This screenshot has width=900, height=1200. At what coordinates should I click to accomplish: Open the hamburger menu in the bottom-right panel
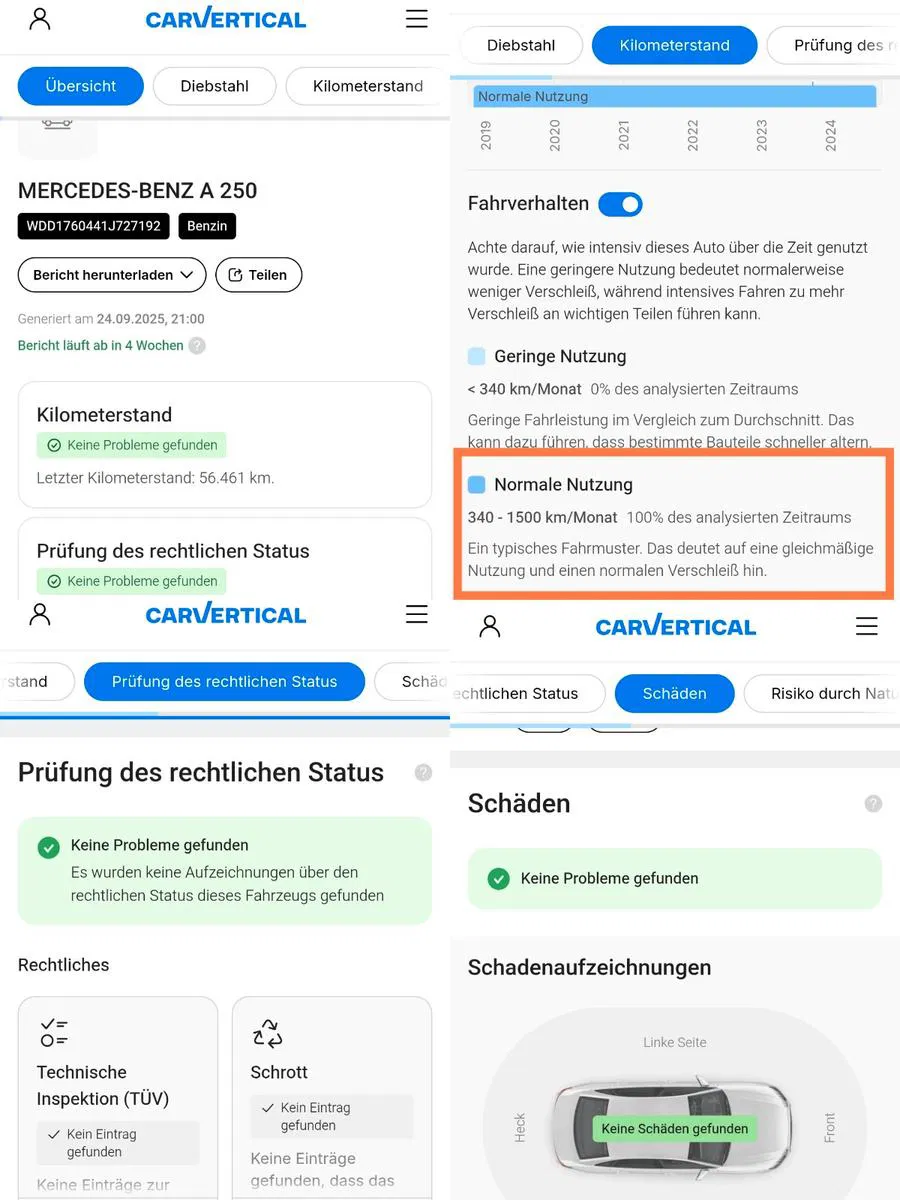pyautogui.click(x=867, y=627)
